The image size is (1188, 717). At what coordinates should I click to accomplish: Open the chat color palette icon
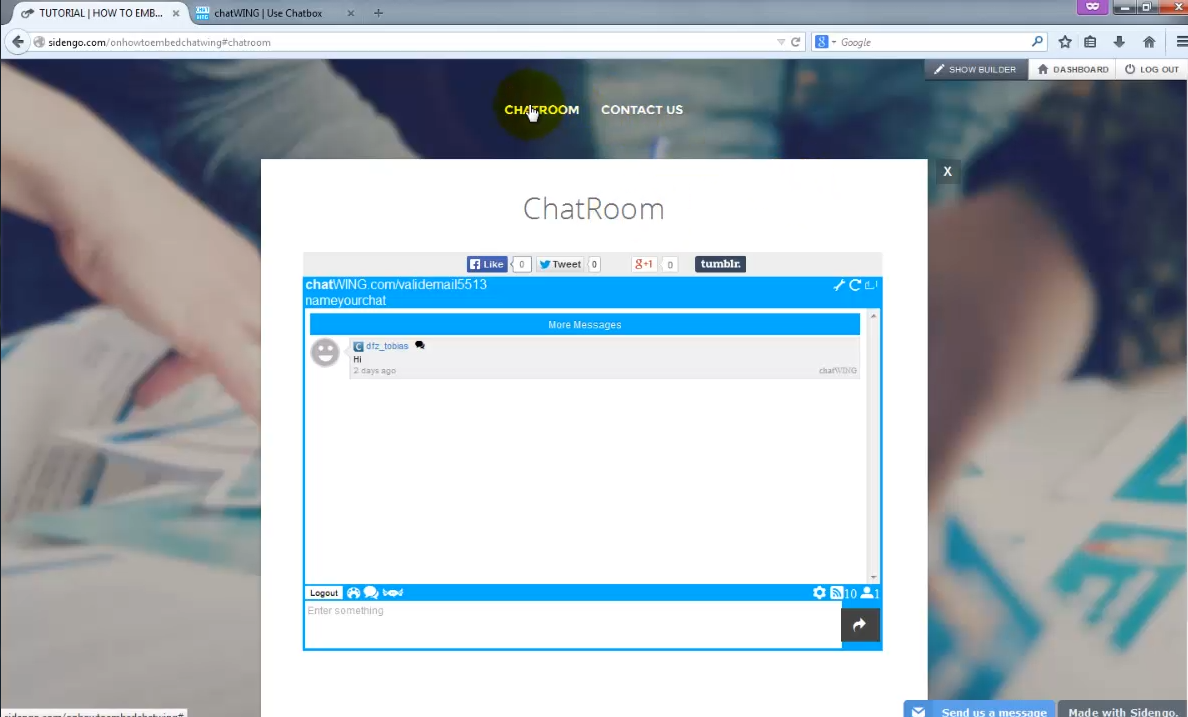click(x=353, y=593)
